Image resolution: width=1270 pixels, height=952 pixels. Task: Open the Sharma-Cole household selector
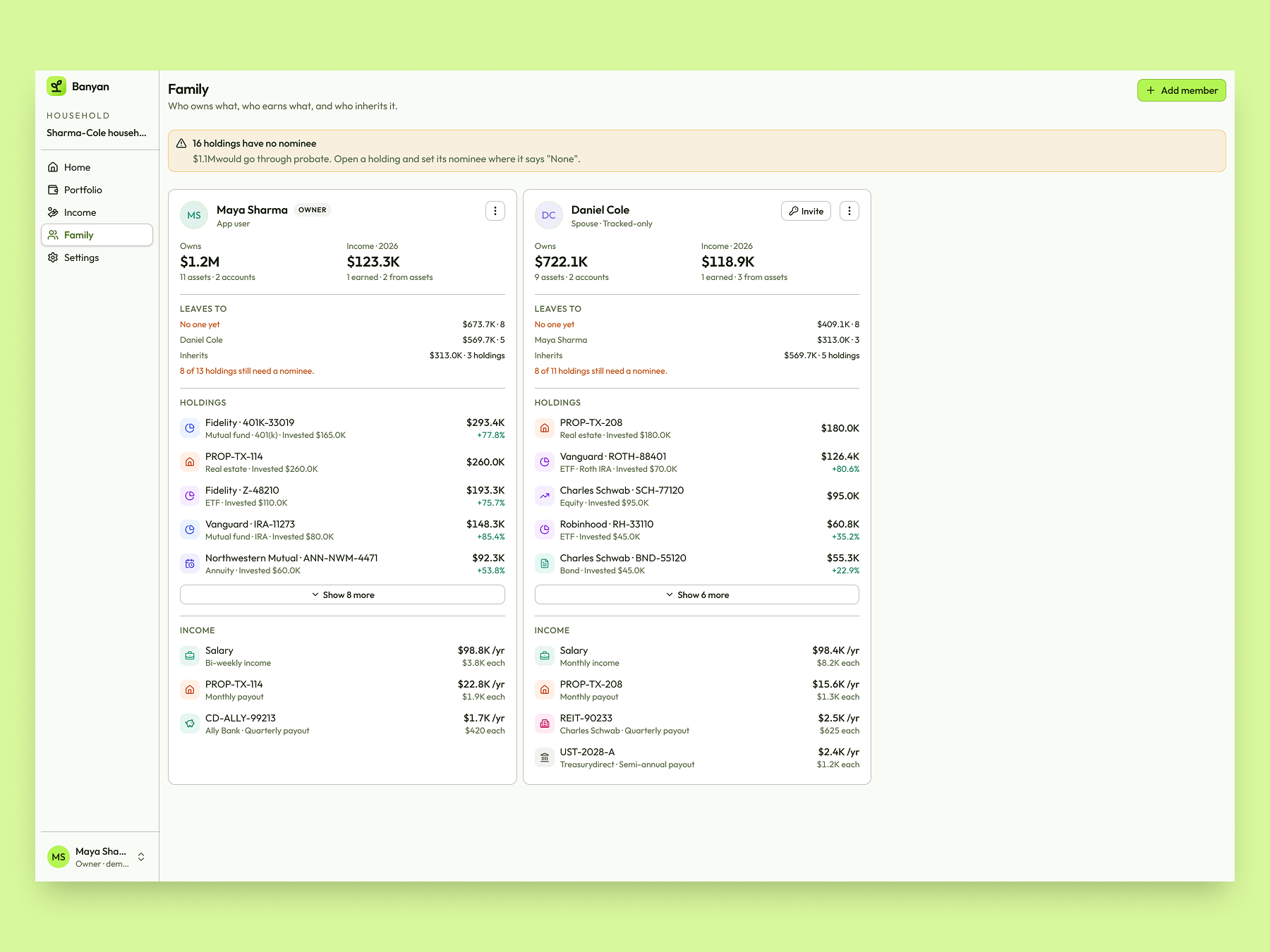pyautogui.click(x=97, y=133)
